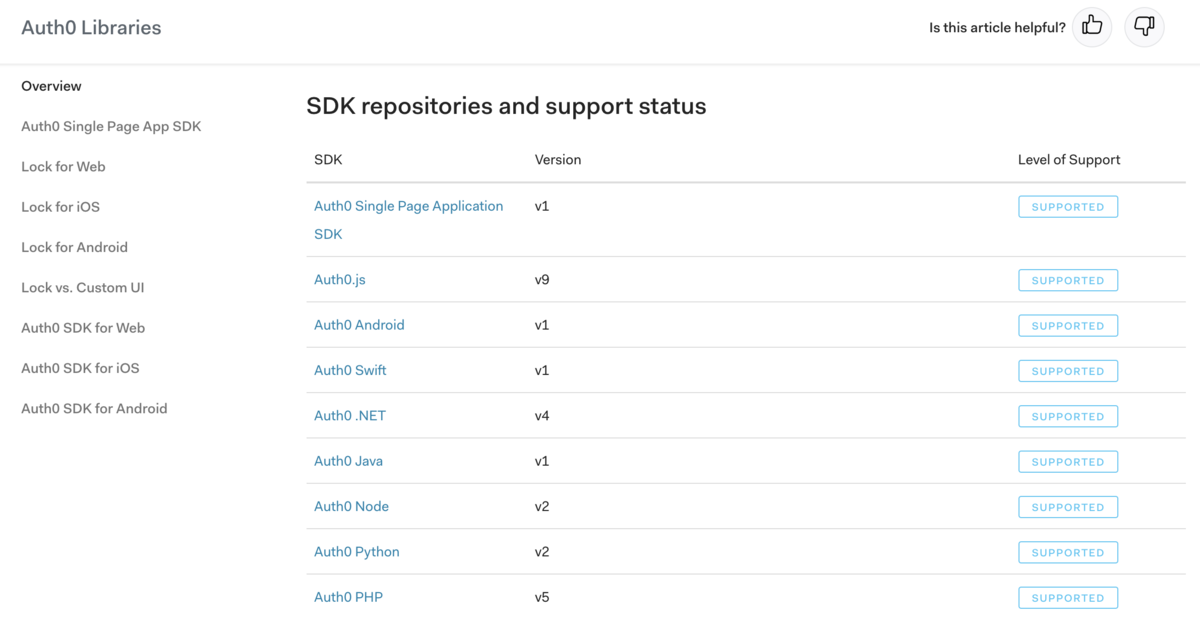This screenshot has width=1200, height=634.
Task: Select Lock for Web in sidebar
Action: pyautogui.click(x=63, y=166)
